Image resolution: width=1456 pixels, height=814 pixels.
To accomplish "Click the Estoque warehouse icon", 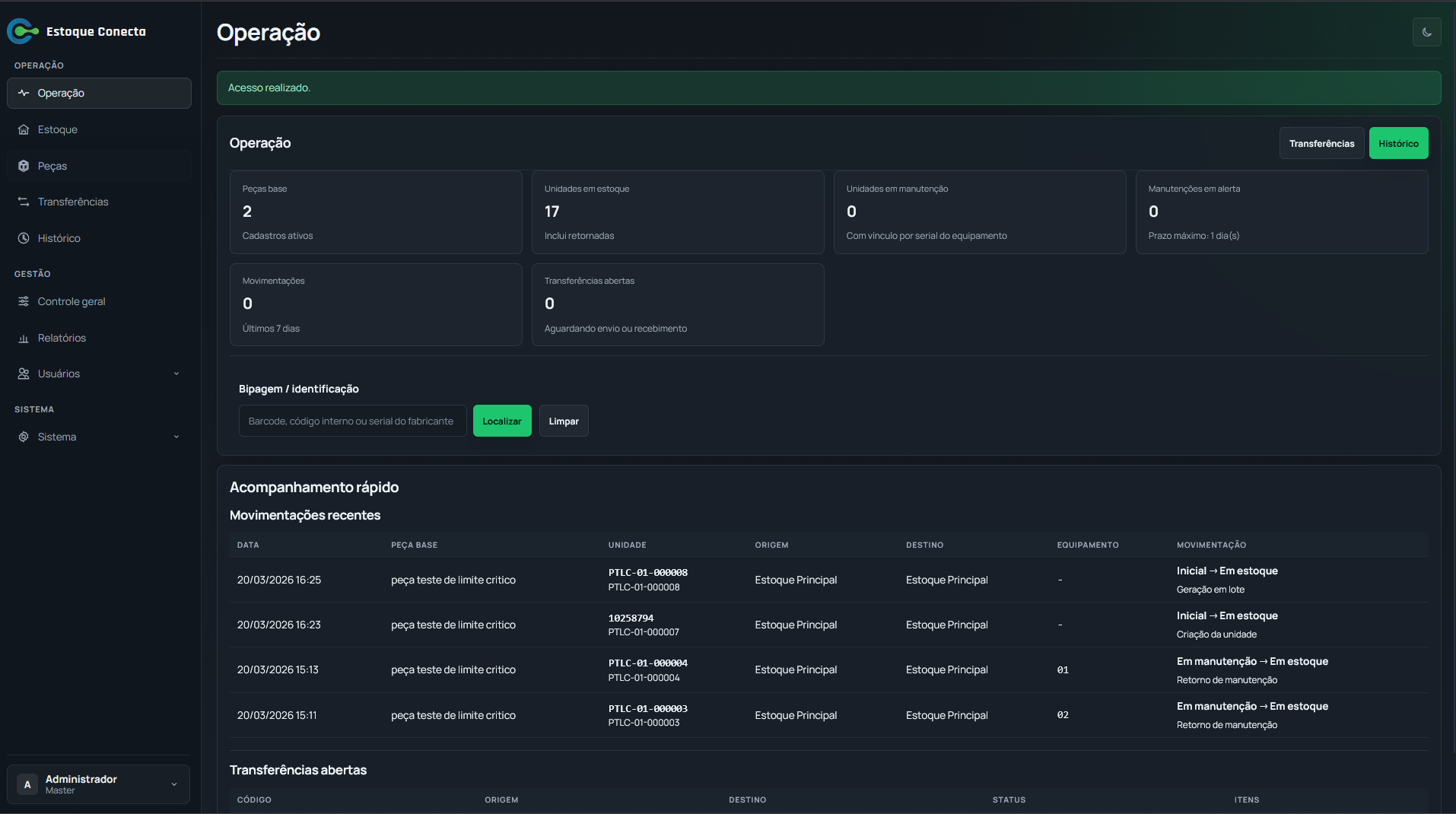I will point(24,129).
